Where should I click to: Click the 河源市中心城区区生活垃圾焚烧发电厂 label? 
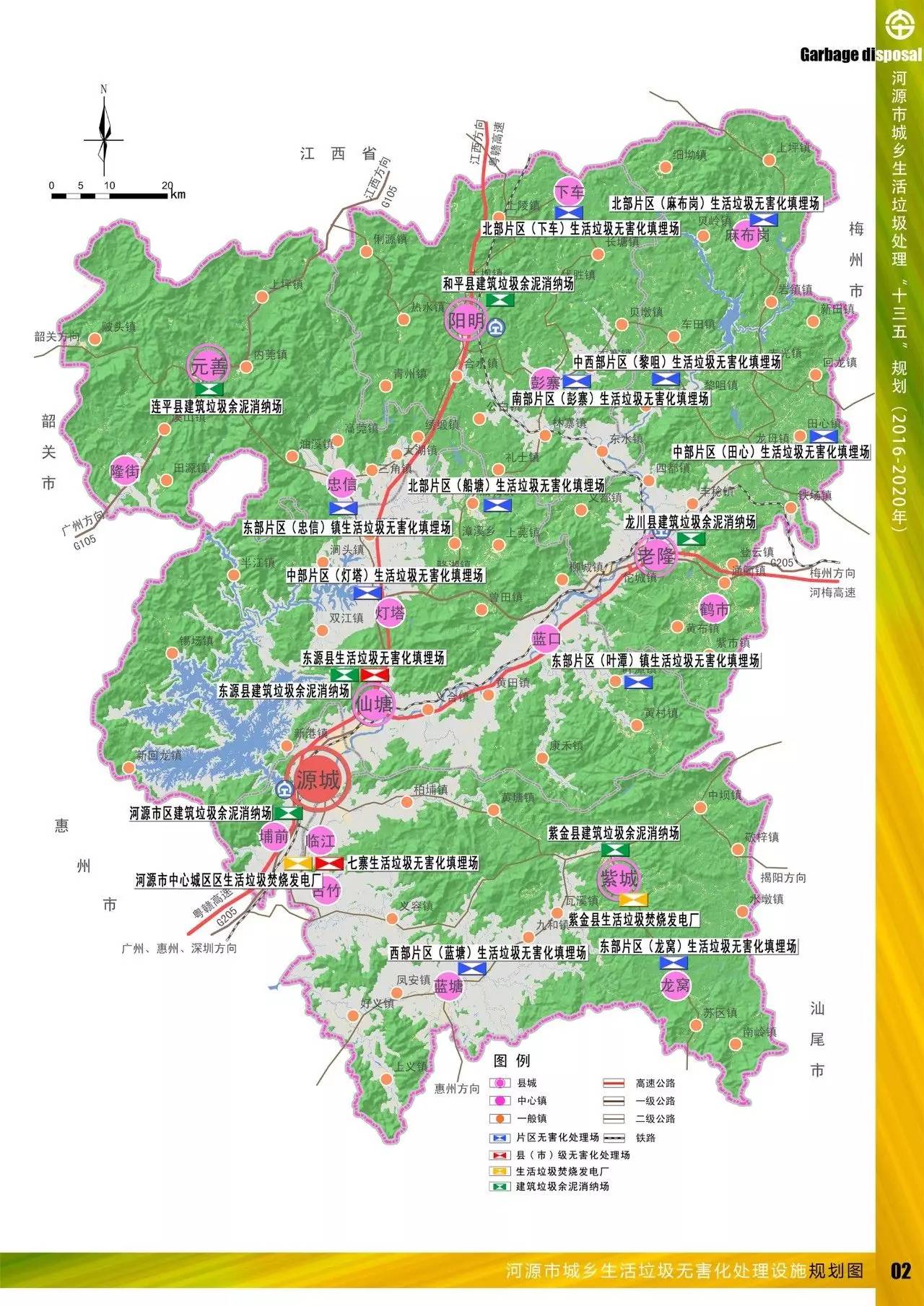coord(228,881)
